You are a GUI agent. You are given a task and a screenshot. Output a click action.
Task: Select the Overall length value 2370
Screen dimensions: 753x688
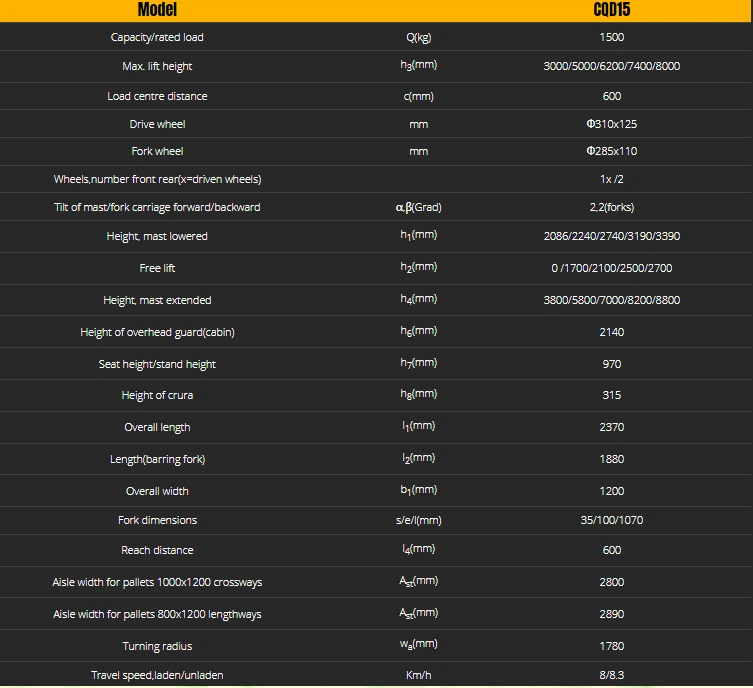pos(612,427)
